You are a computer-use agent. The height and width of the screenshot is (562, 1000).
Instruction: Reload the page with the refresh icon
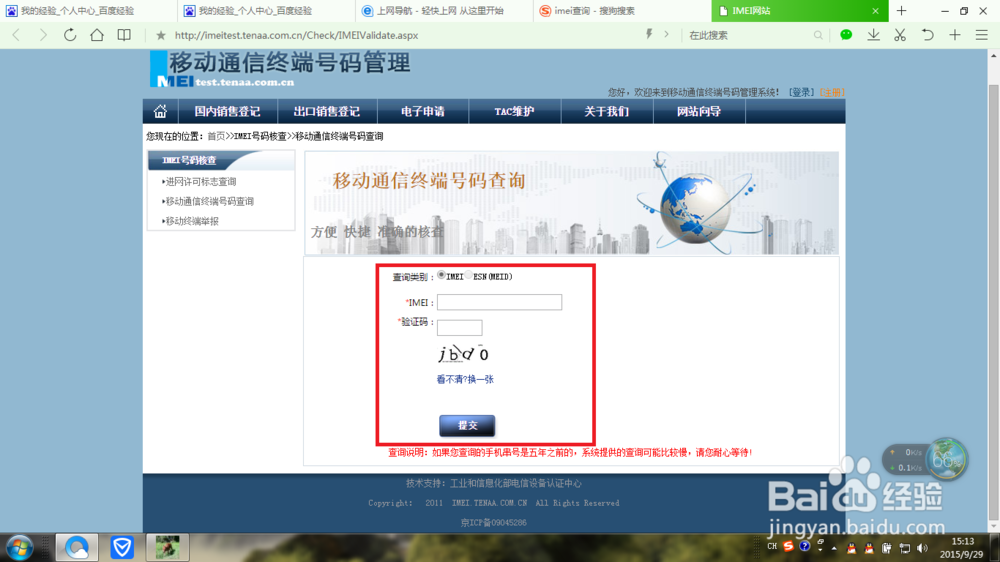pyautogui.click(x=70, y=35)
